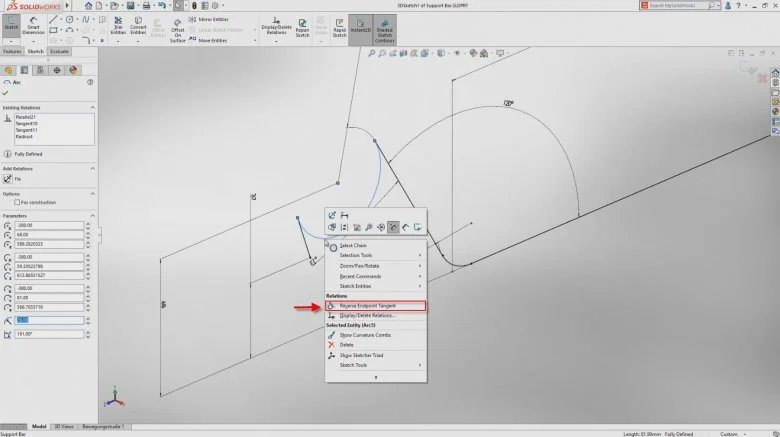Expand the context menu with bottom chevron
The height and width of the screenshot is (437, 780).
coord(376,377)
